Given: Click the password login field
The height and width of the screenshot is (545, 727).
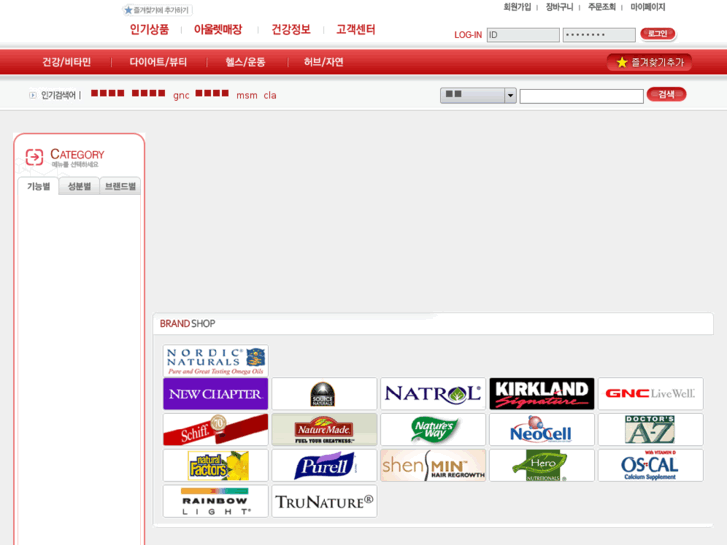Looking at the screenshot, I should coord(599,35).
